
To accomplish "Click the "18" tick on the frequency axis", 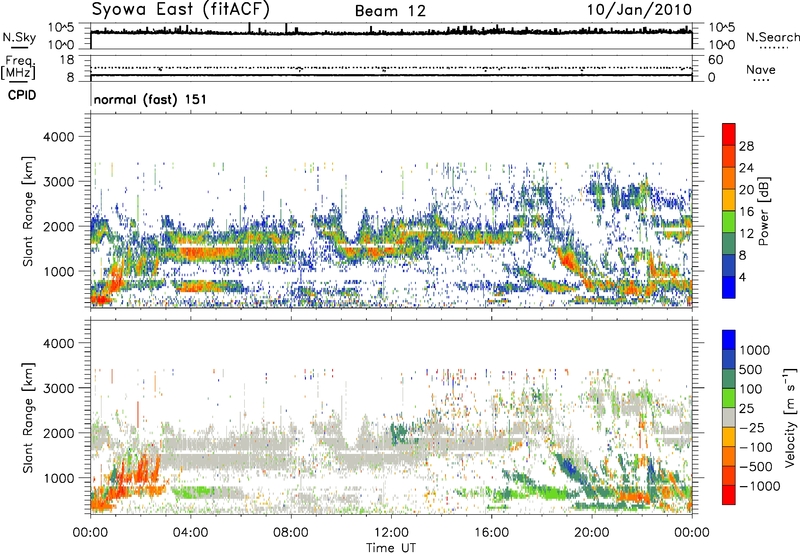I will point(67,60).
